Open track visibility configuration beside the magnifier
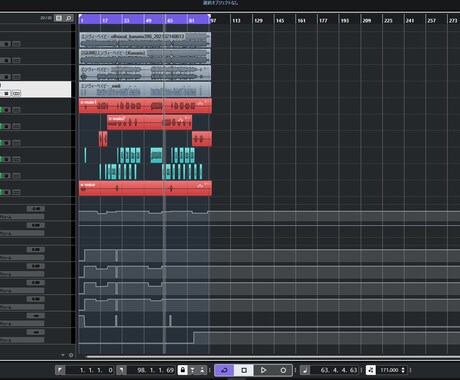Screen dimensions: 460x380 pos(59,18)
